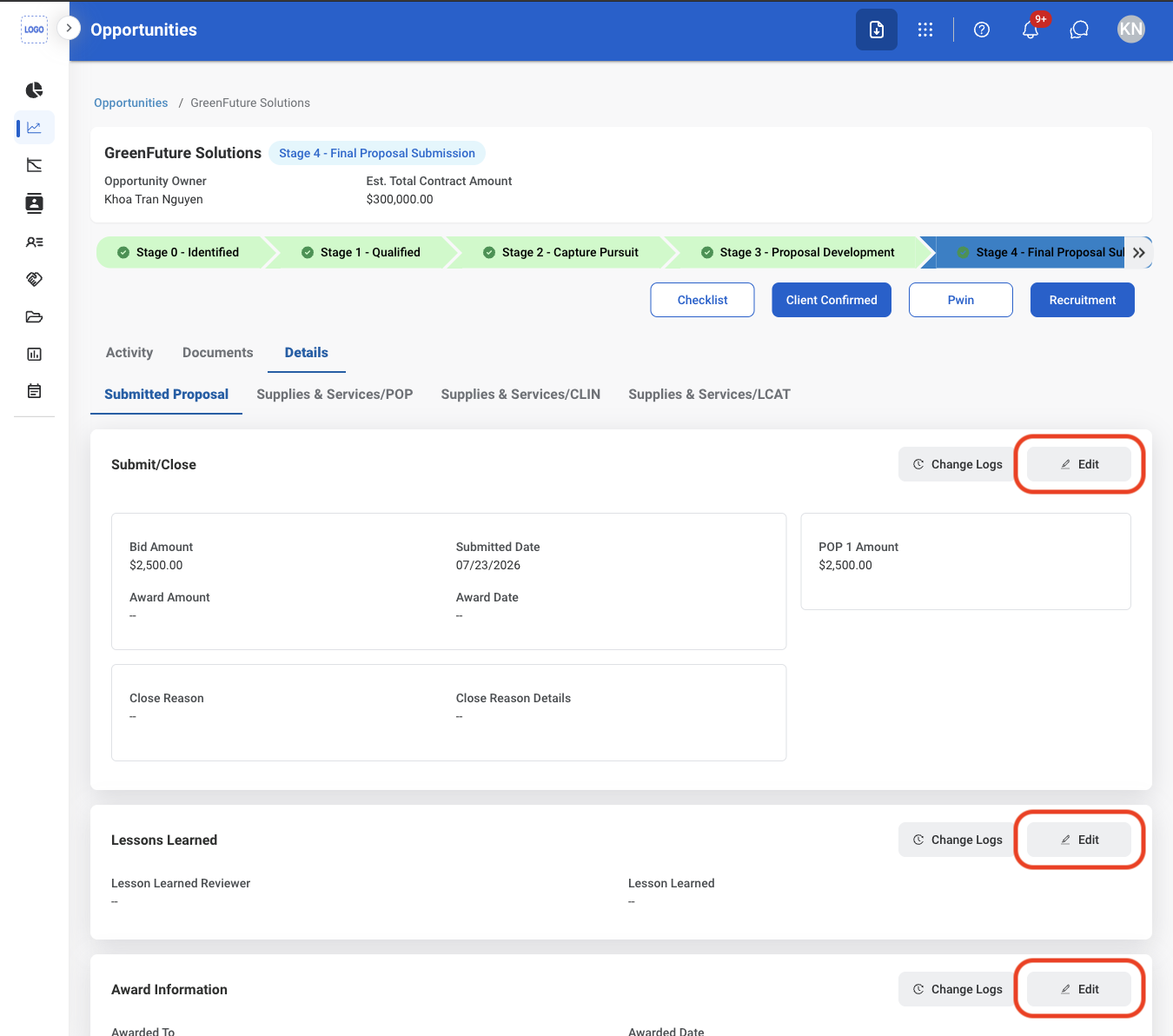Select Stage 3 - Proposal Development step
The width and height of the screenshot is (1173, 1036).
click(x=798, y=252)
